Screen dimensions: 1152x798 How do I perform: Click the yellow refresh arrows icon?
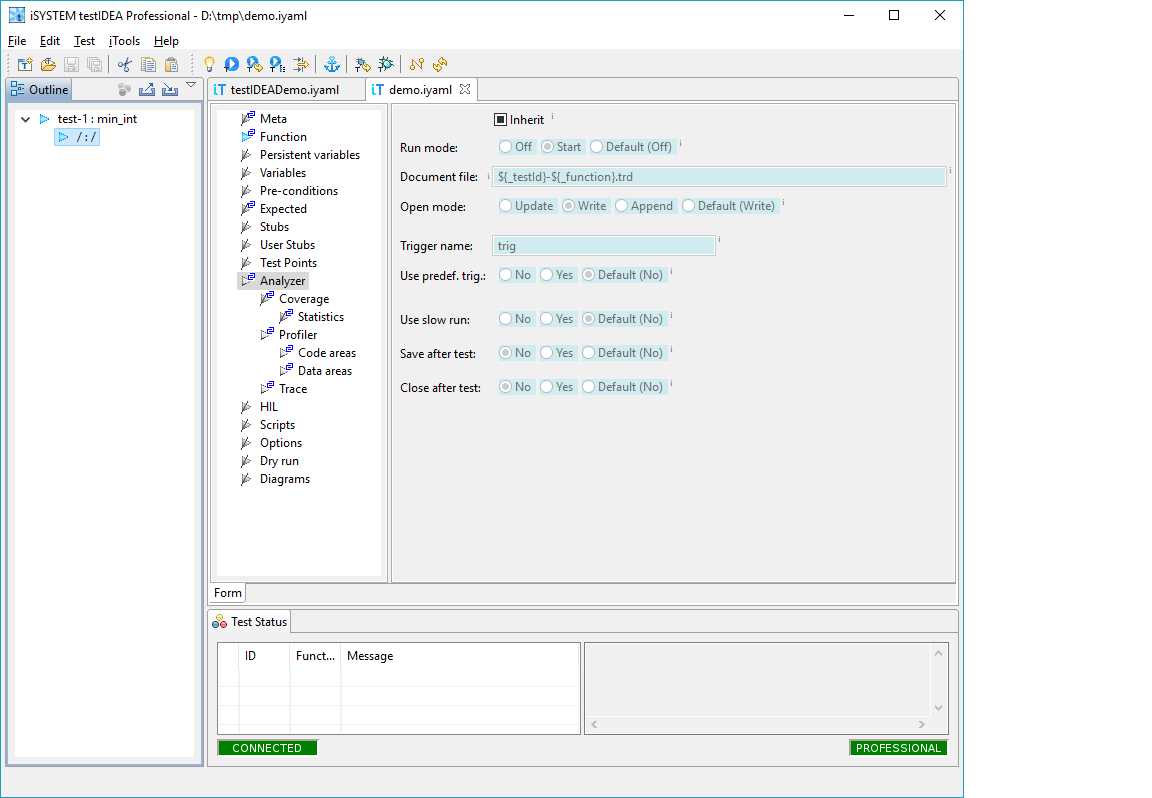pos(440,65)
